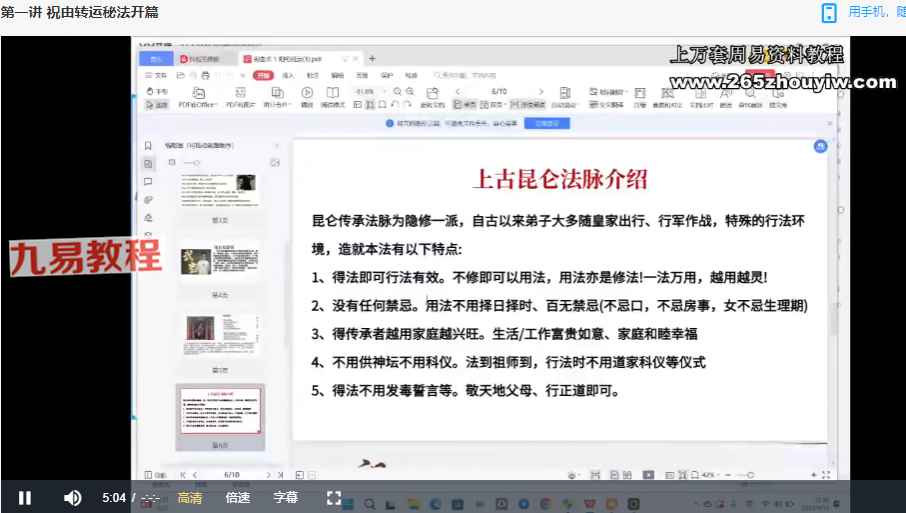Switch to the 开始 ribbon tab
The image size is (906, 513).
(262, 75)
